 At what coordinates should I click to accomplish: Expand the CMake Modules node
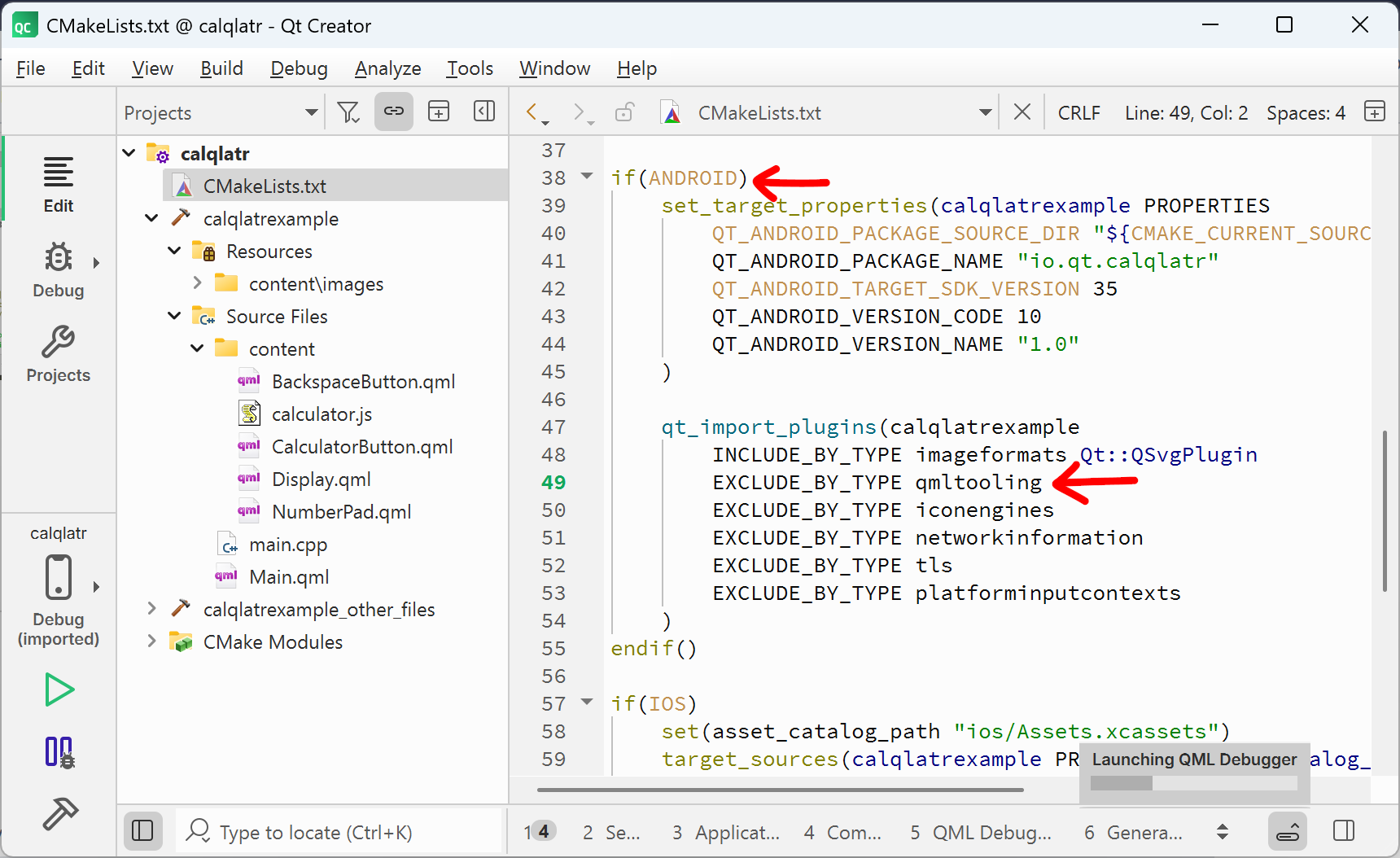pyautogui.click(x=151, y=641)
